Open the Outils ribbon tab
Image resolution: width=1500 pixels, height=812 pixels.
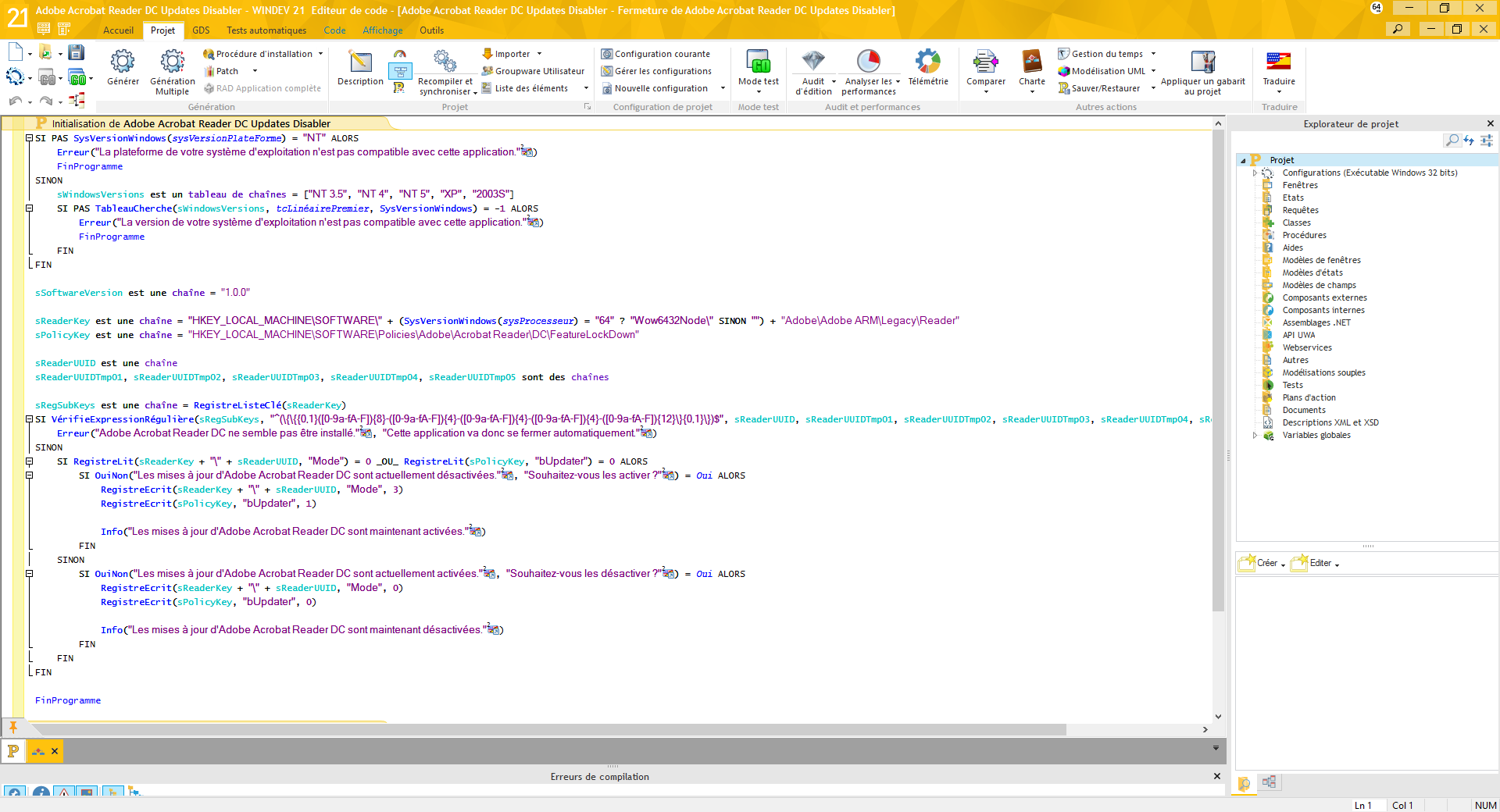[x=431, y=30]
